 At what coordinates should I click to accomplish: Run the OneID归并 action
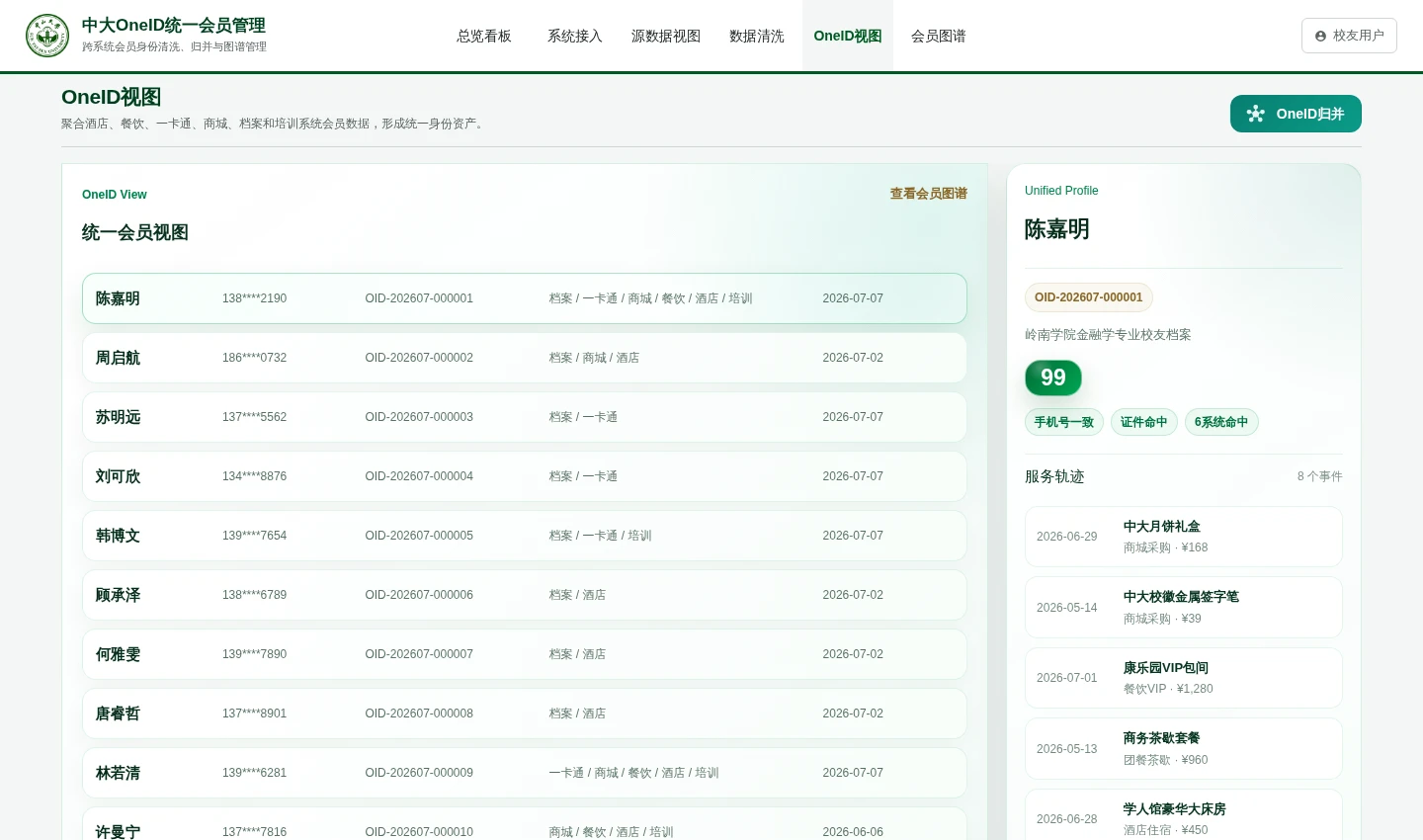click(1296, 114)
